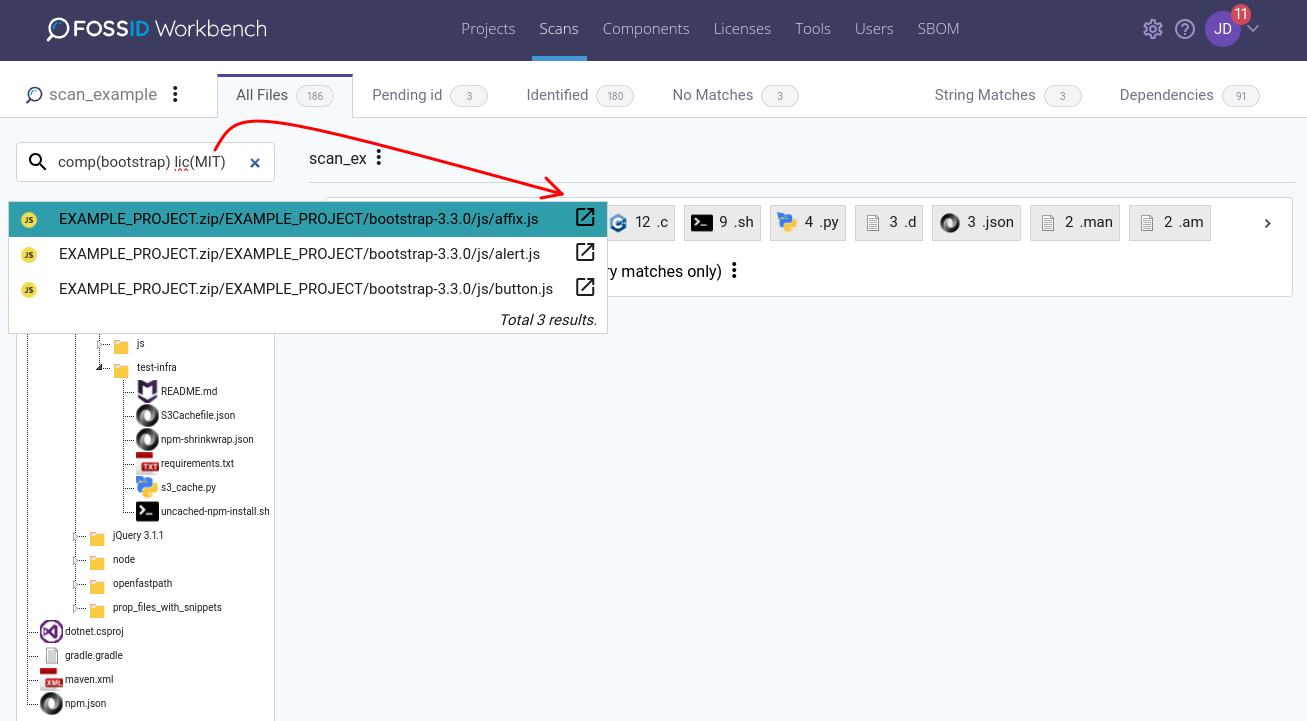Clear the search field with X
This screenshot has height=721, width=1307.
click(255, 162)
